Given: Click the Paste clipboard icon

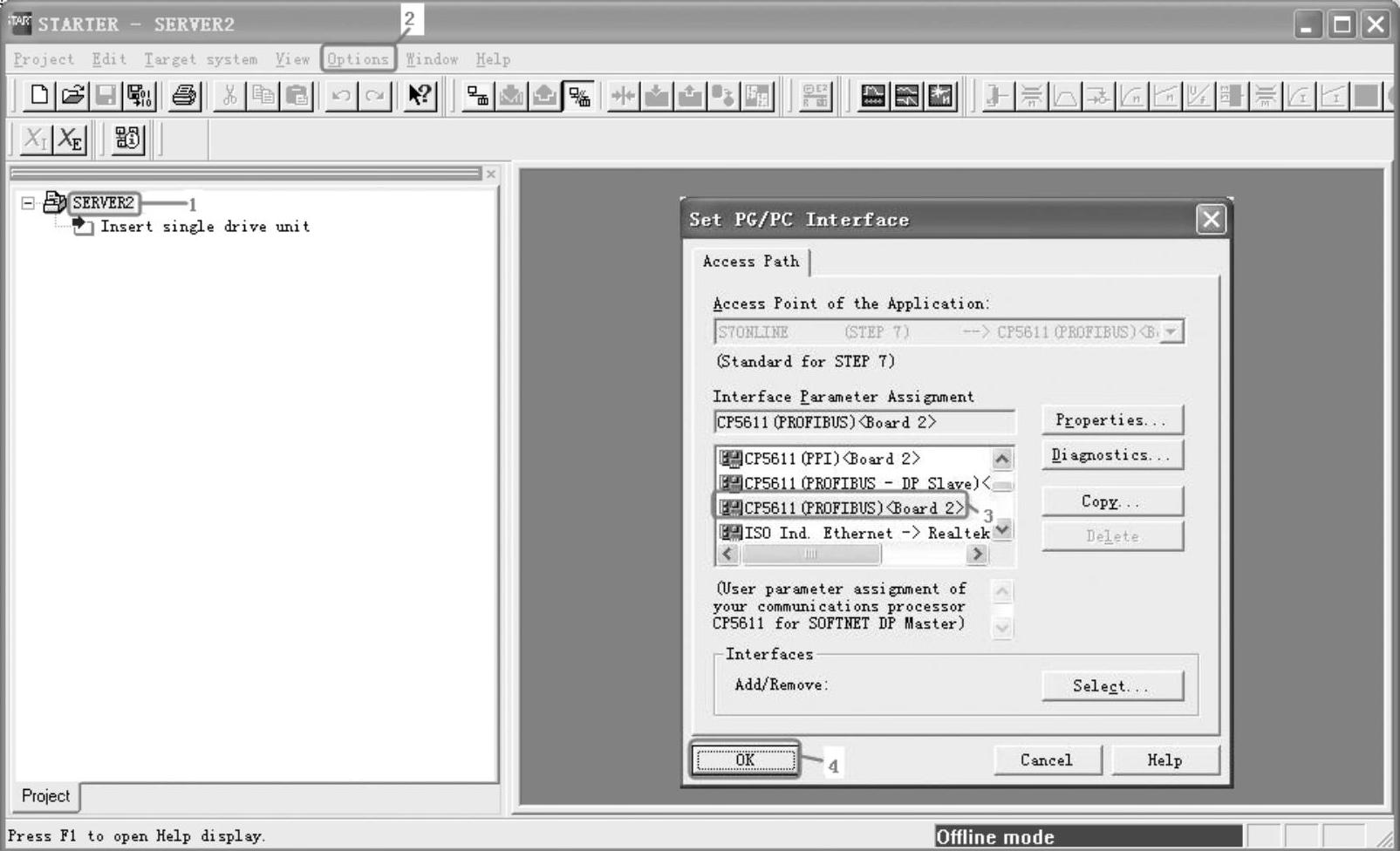Looking at the screenshot, I should (x=297, y=95).
